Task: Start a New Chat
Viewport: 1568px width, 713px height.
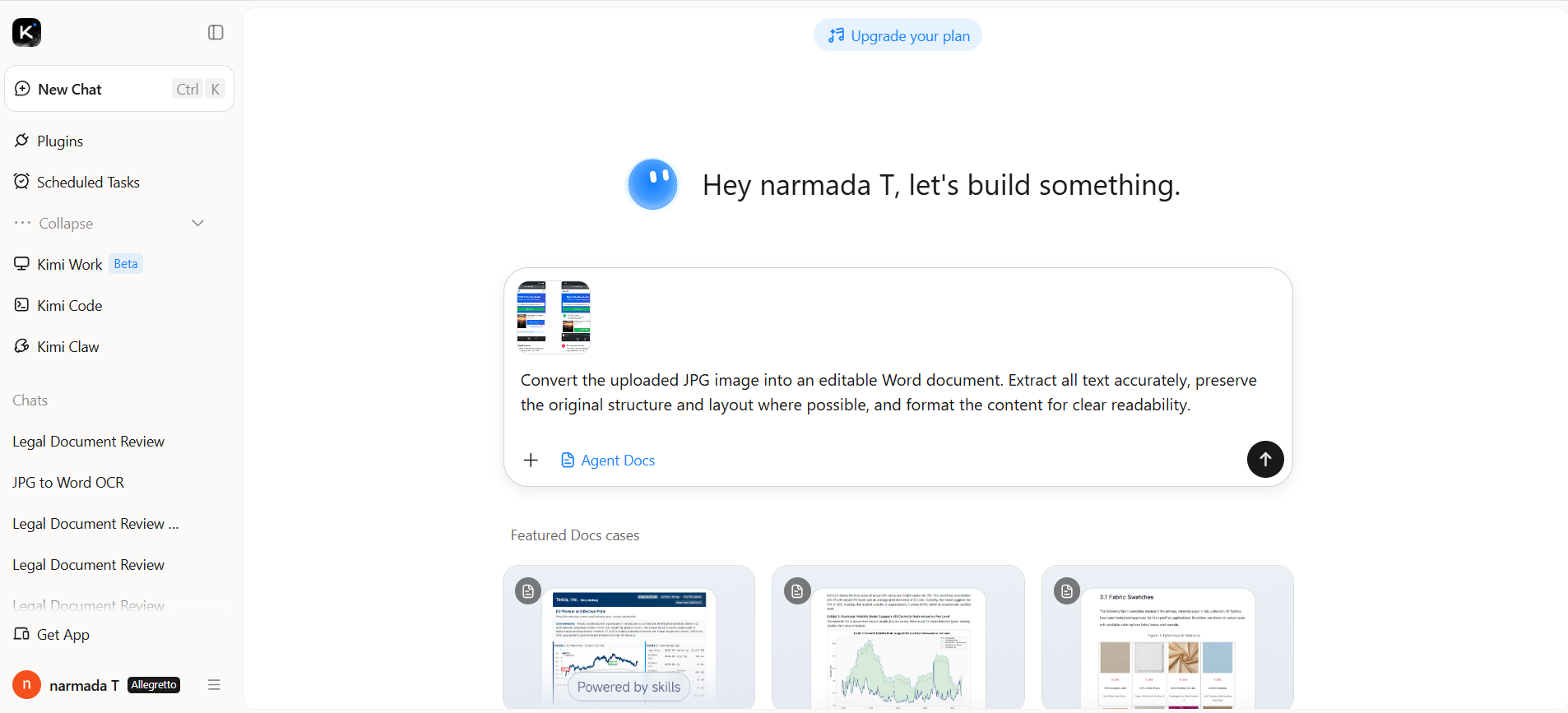Action: click(119, 89)
